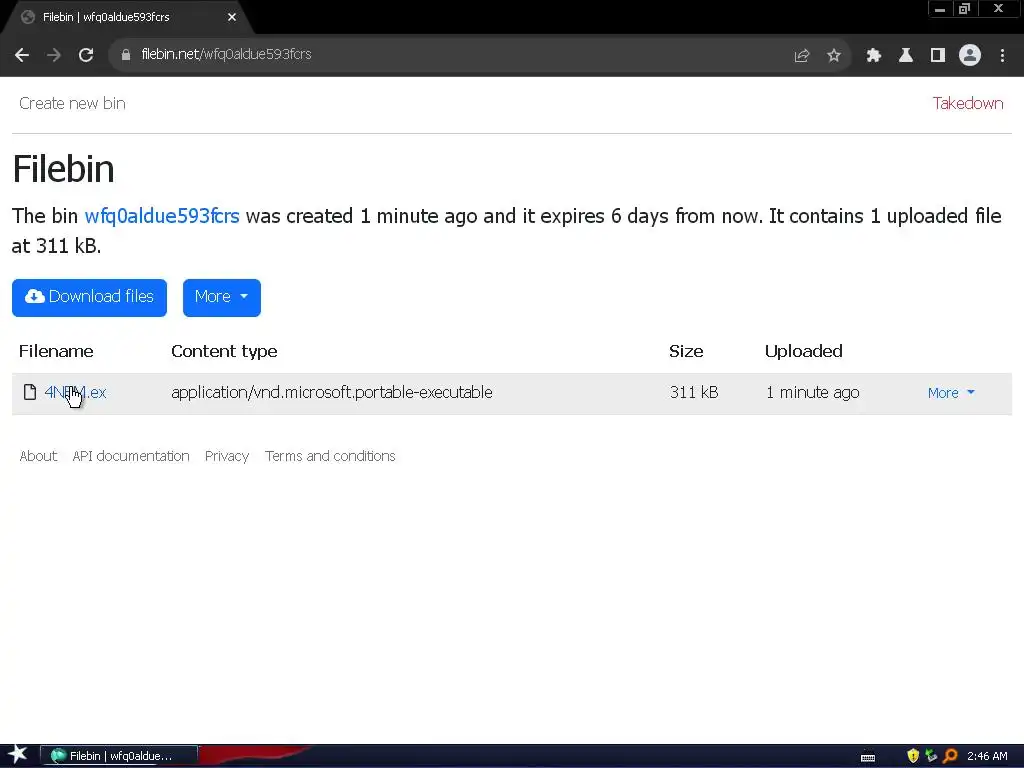Open the Privacy footer link
The image size is (1024, 768).
(227, 456)
